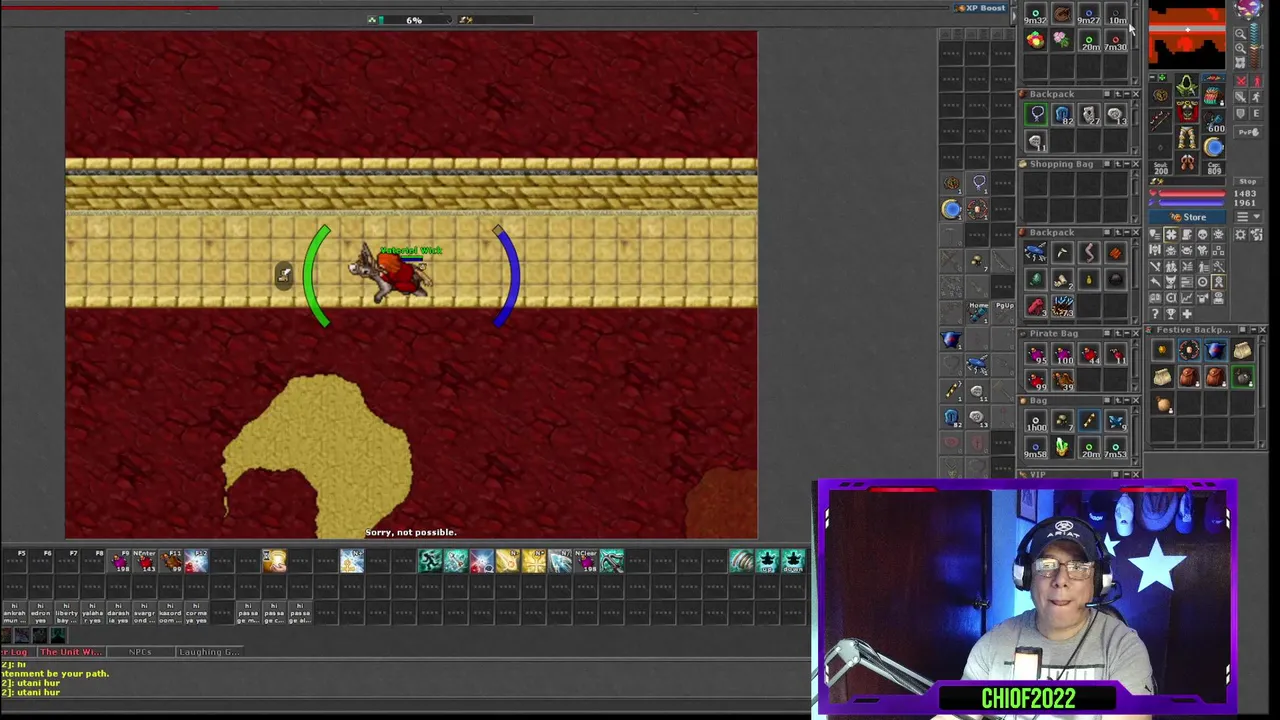Image resolution: width=1280 pixels, height=720 pixels.
Task: Click the Home hotkey slot in the side bar
Action: (x=978, y=312)
